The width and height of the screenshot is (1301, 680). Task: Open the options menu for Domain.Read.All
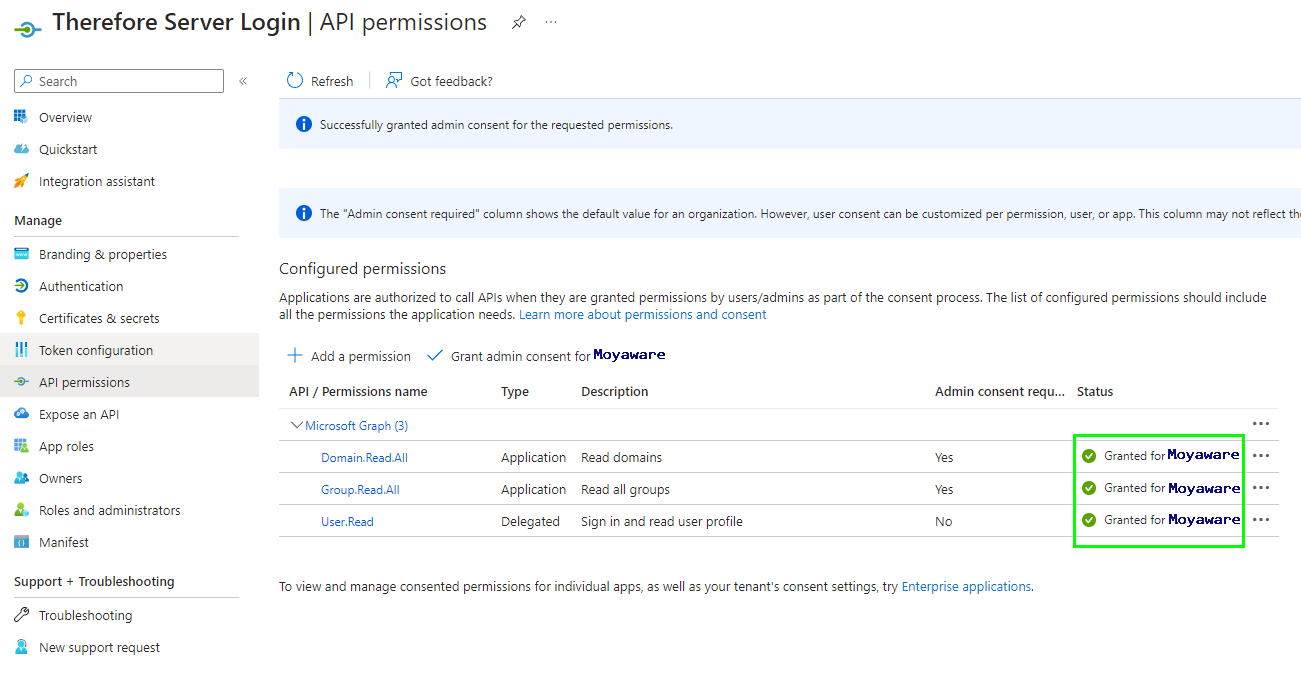(1261, 455)
